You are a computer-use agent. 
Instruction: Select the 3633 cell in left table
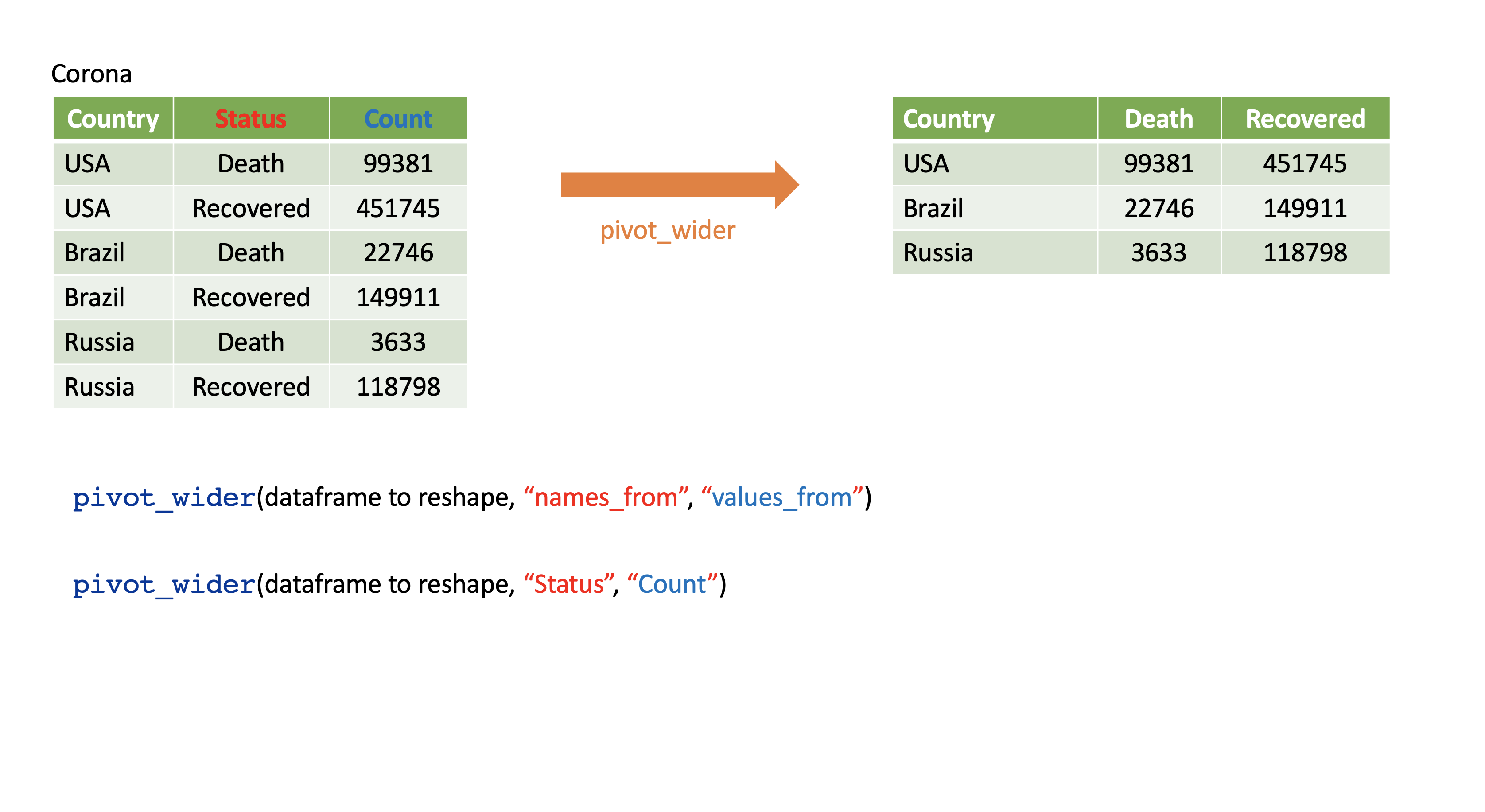click(398, 342)
